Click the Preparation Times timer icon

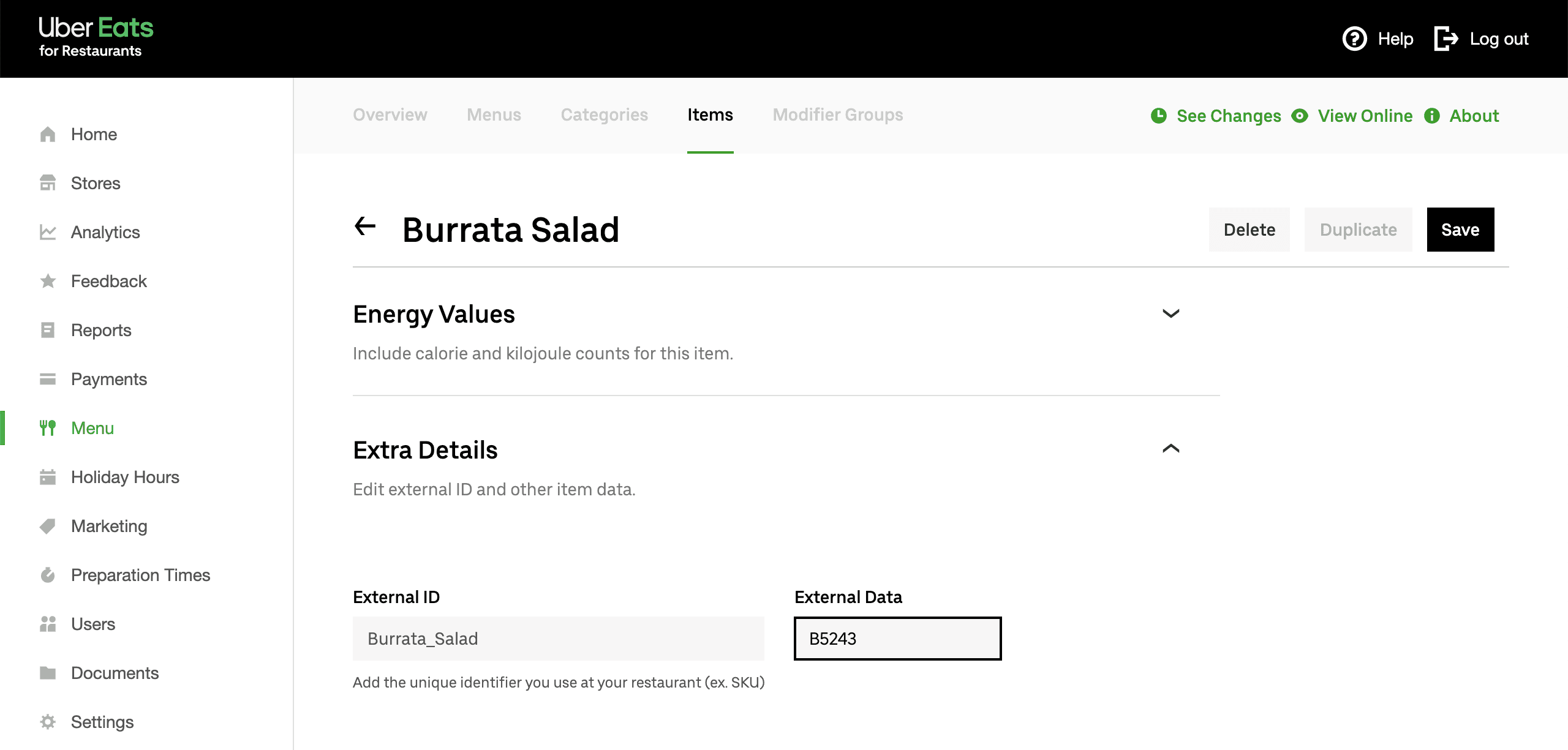[x=48, y=575]
